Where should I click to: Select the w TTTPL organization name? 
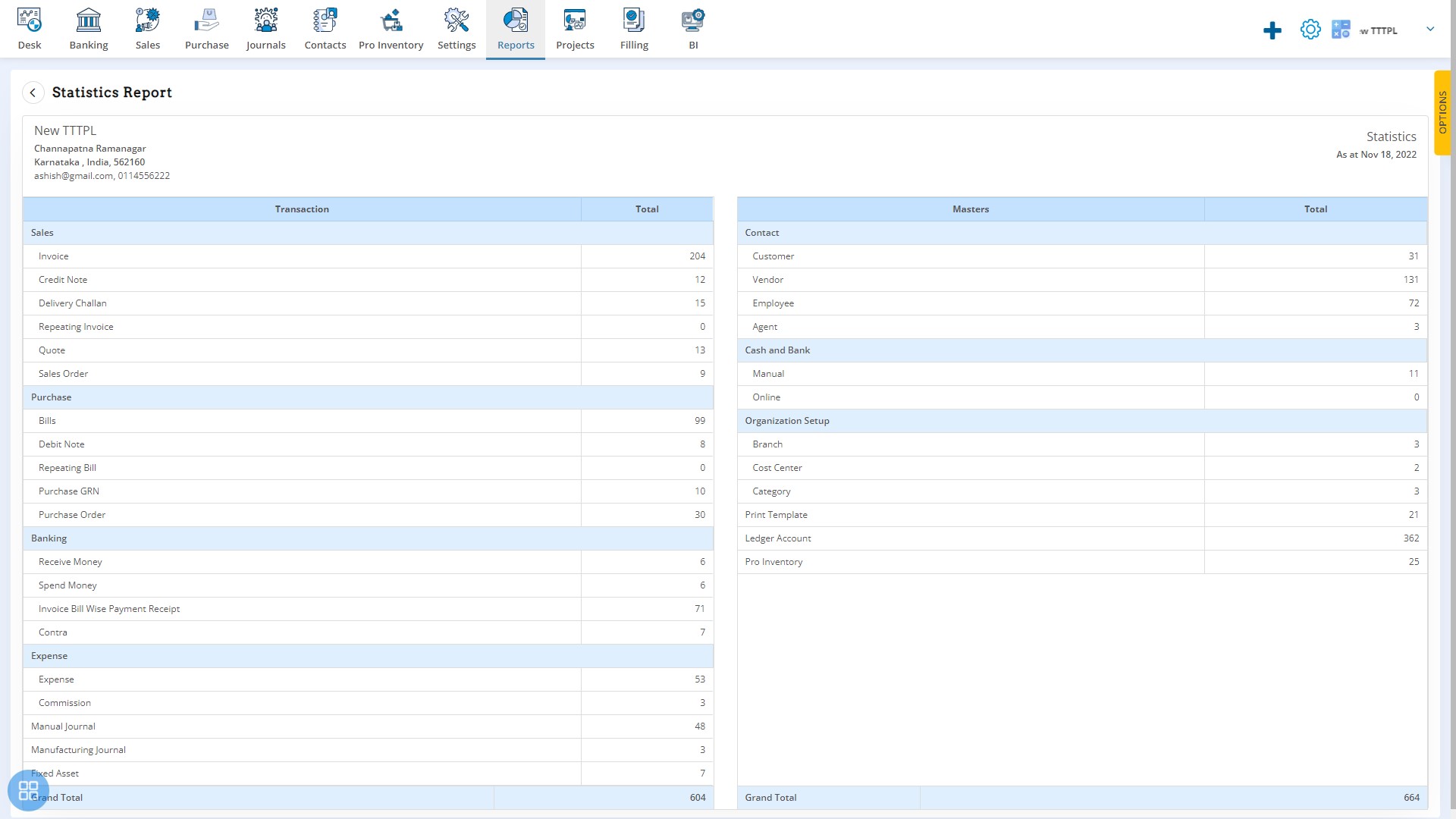[x=1379, y=31]
